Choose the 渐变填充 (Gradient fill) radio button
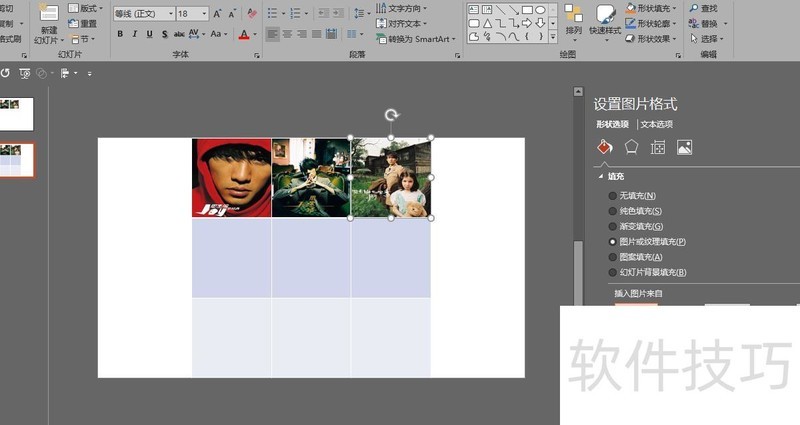 click(613, 226)
